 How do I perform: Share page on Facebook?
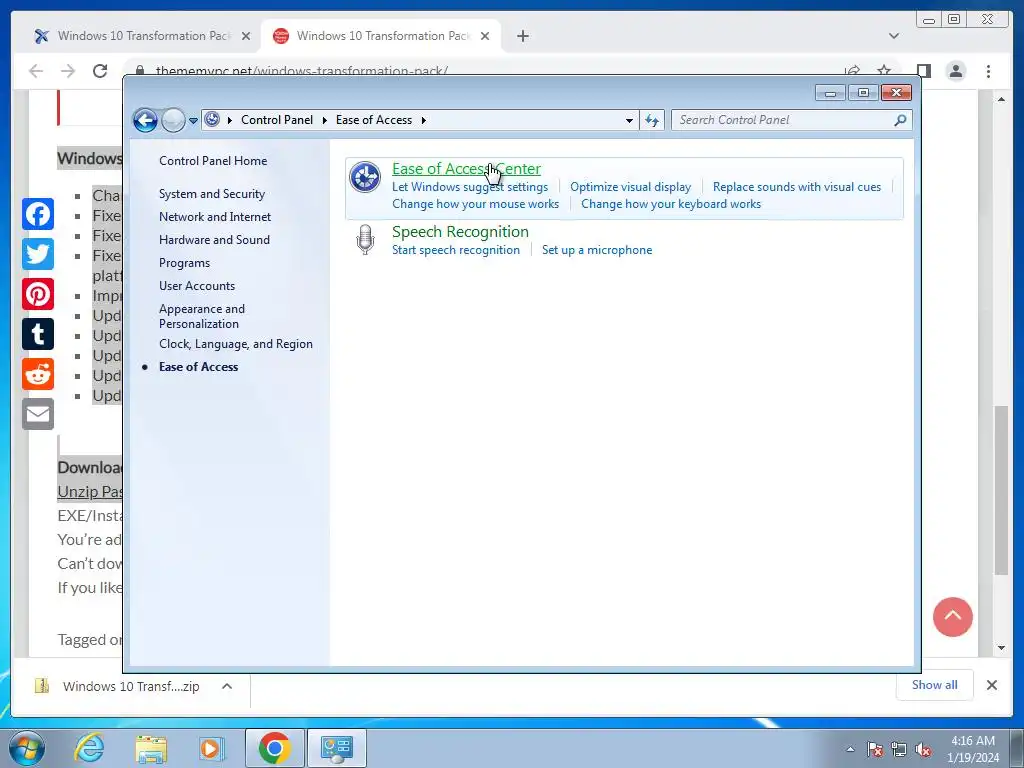pos(38,214)
